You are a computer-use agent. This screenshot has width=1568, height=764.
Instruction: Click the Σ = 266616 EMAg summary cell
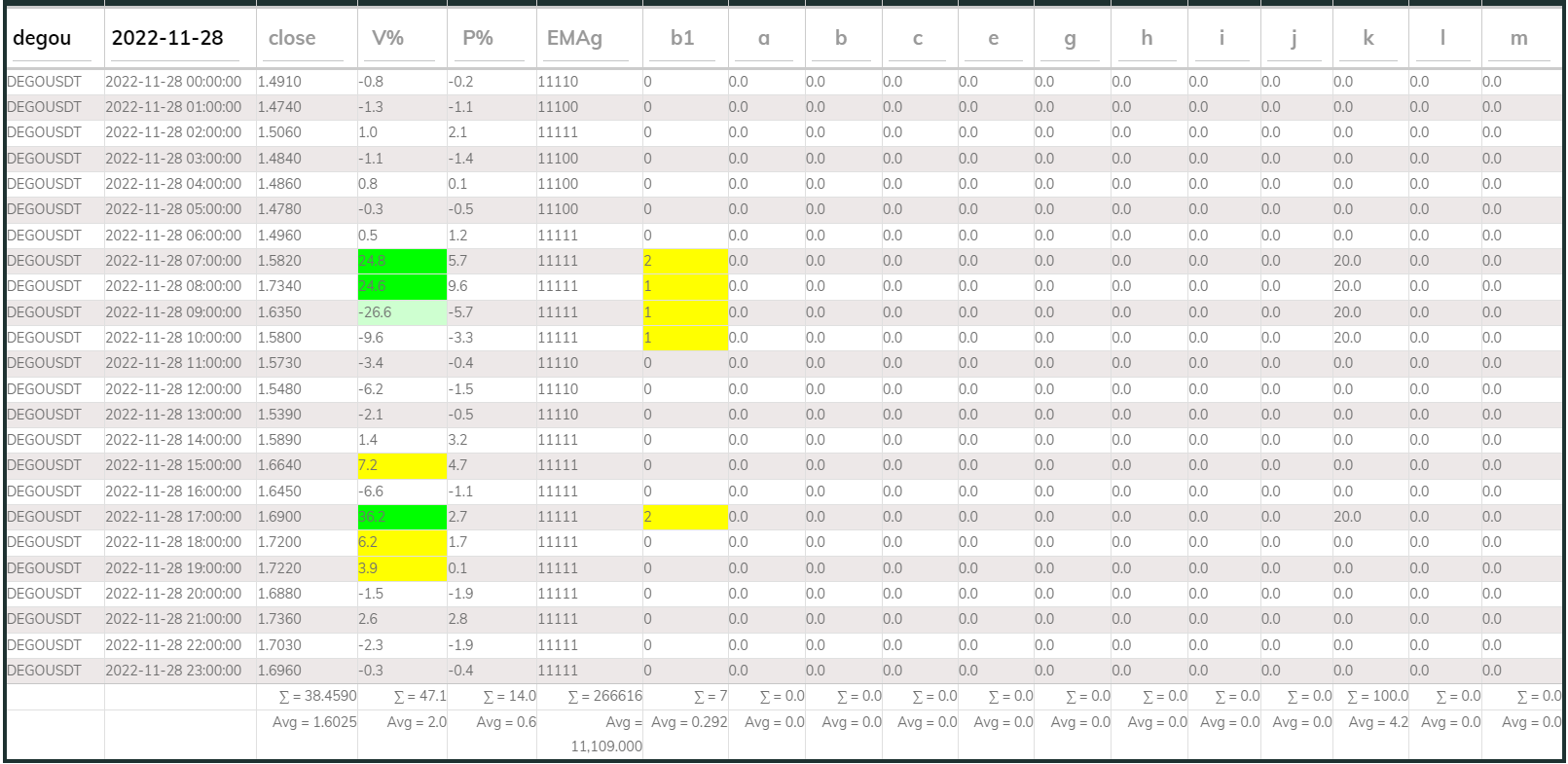coord(604,697)
